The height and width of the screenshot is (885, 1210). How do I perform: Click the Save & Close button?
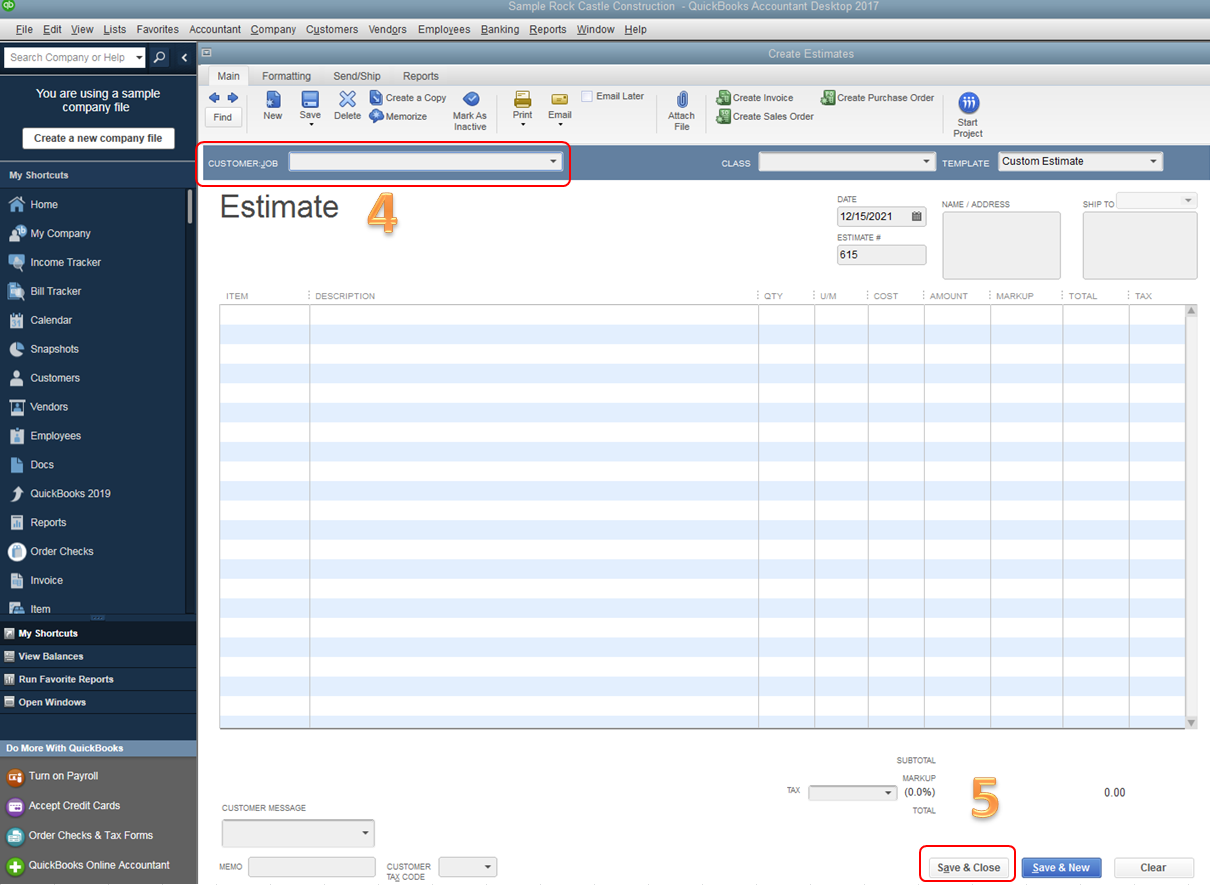(966, 867)
